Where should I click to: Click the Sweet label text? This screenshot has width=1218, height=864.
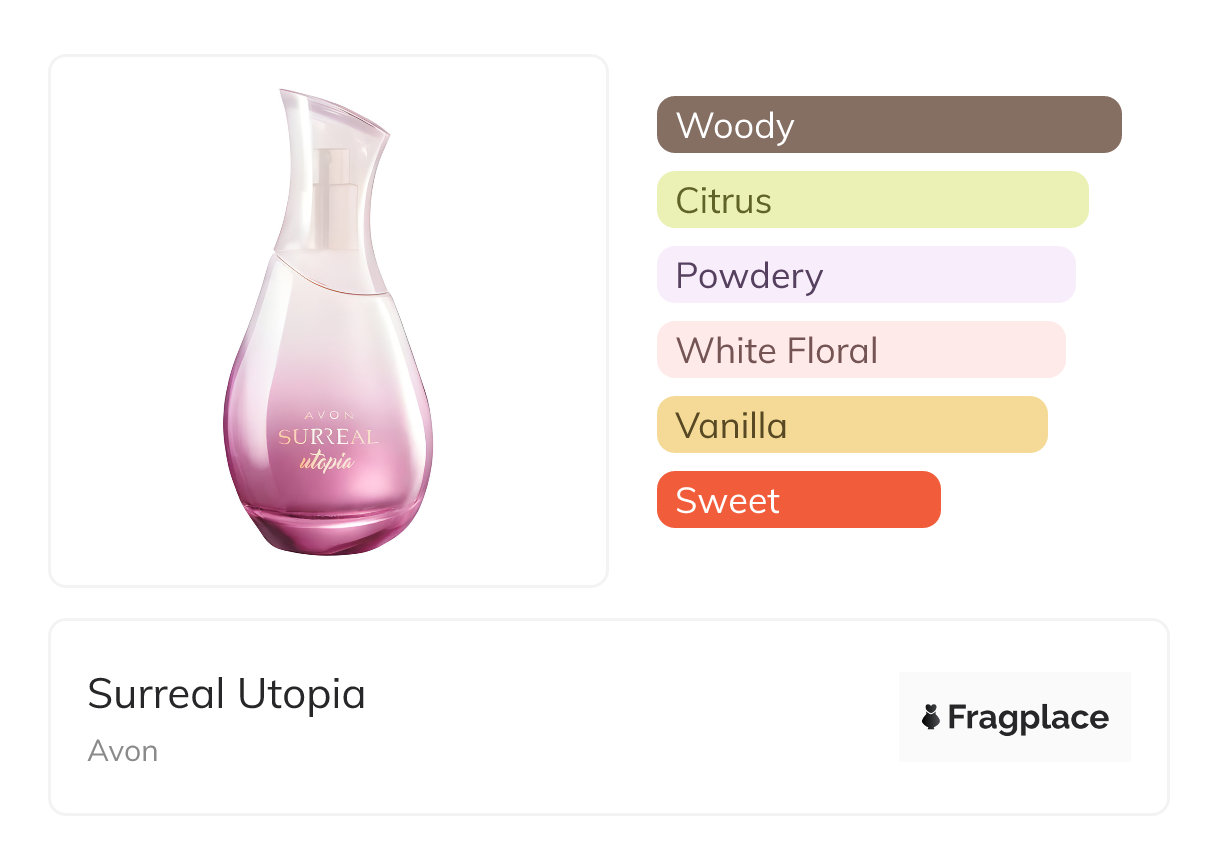click(x=727, y=501)
